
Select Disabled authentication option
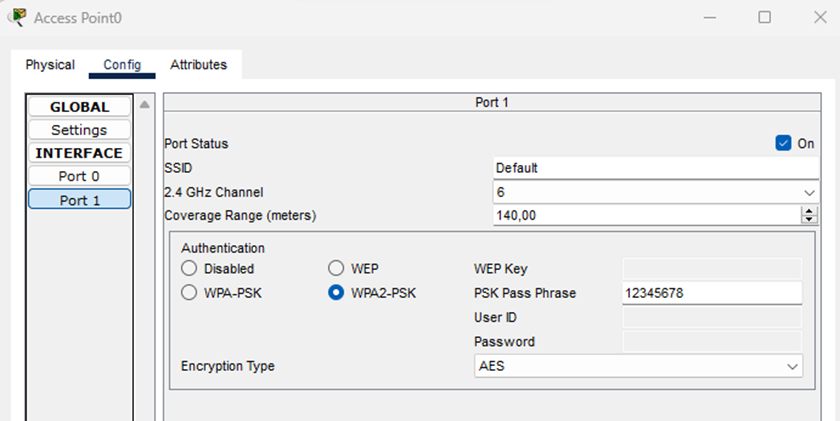click(189, 269)
